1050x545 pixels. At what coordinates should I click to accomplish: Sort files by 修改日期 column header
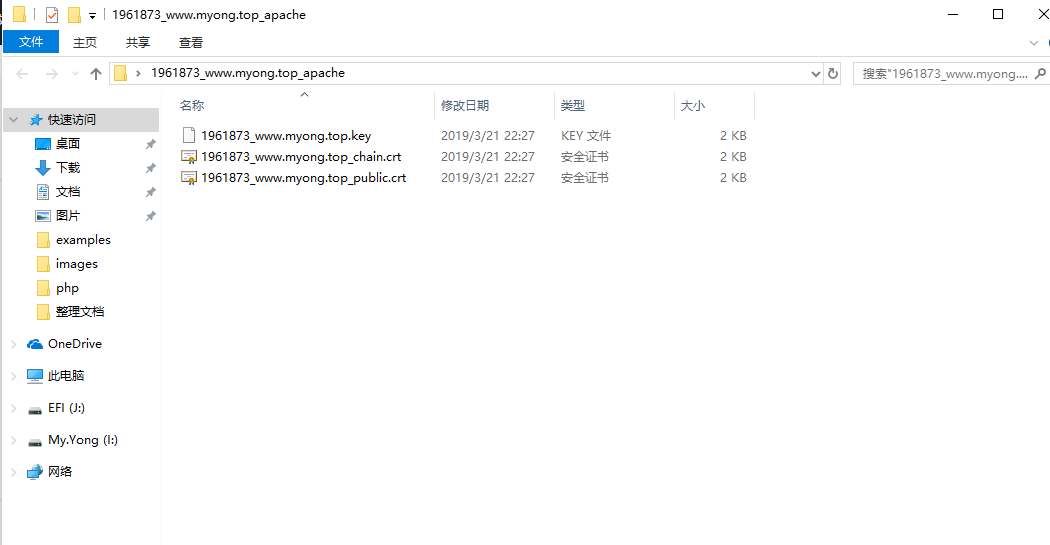click(465, 106)
